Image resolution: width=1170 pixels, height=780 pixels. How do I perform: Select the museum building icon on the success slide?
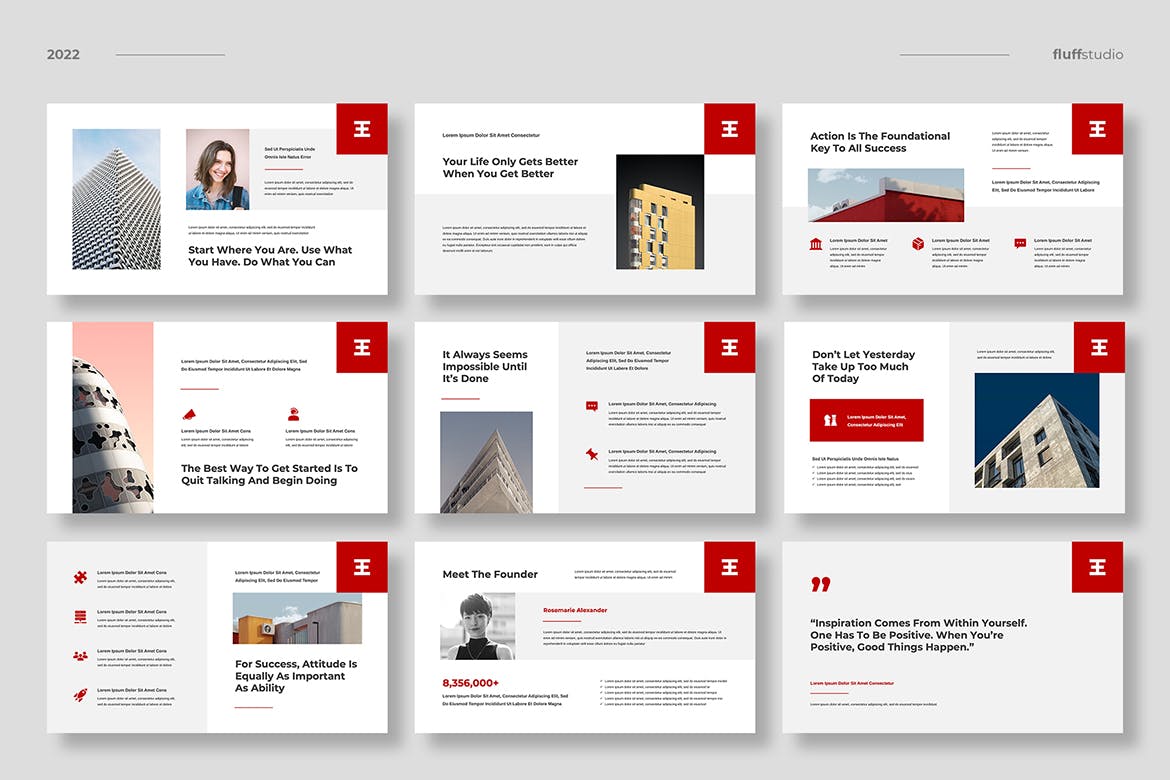(815, 242)
